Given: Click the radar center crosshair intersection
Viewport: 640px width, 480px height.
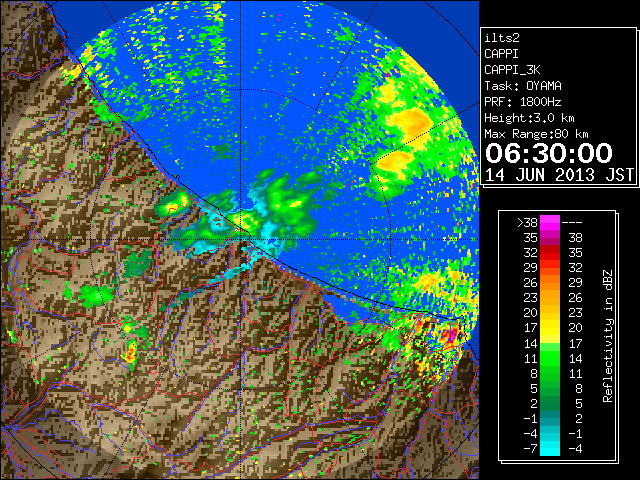Looking at the screenshot, I should (x=241, y=240).
